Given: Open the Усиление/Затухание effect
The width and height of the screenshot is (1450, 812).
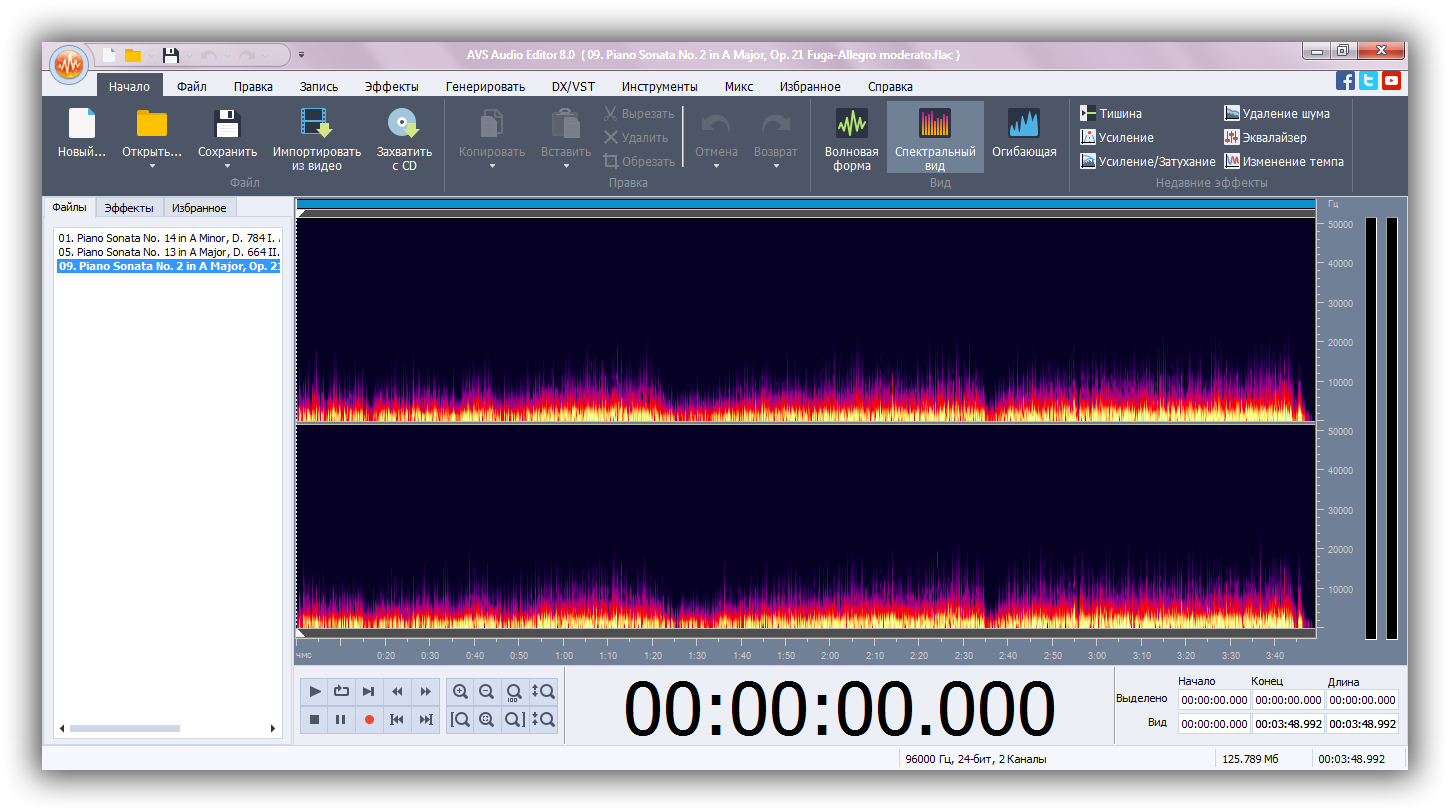Looking at the screenshot, I should click(1148, 162).
